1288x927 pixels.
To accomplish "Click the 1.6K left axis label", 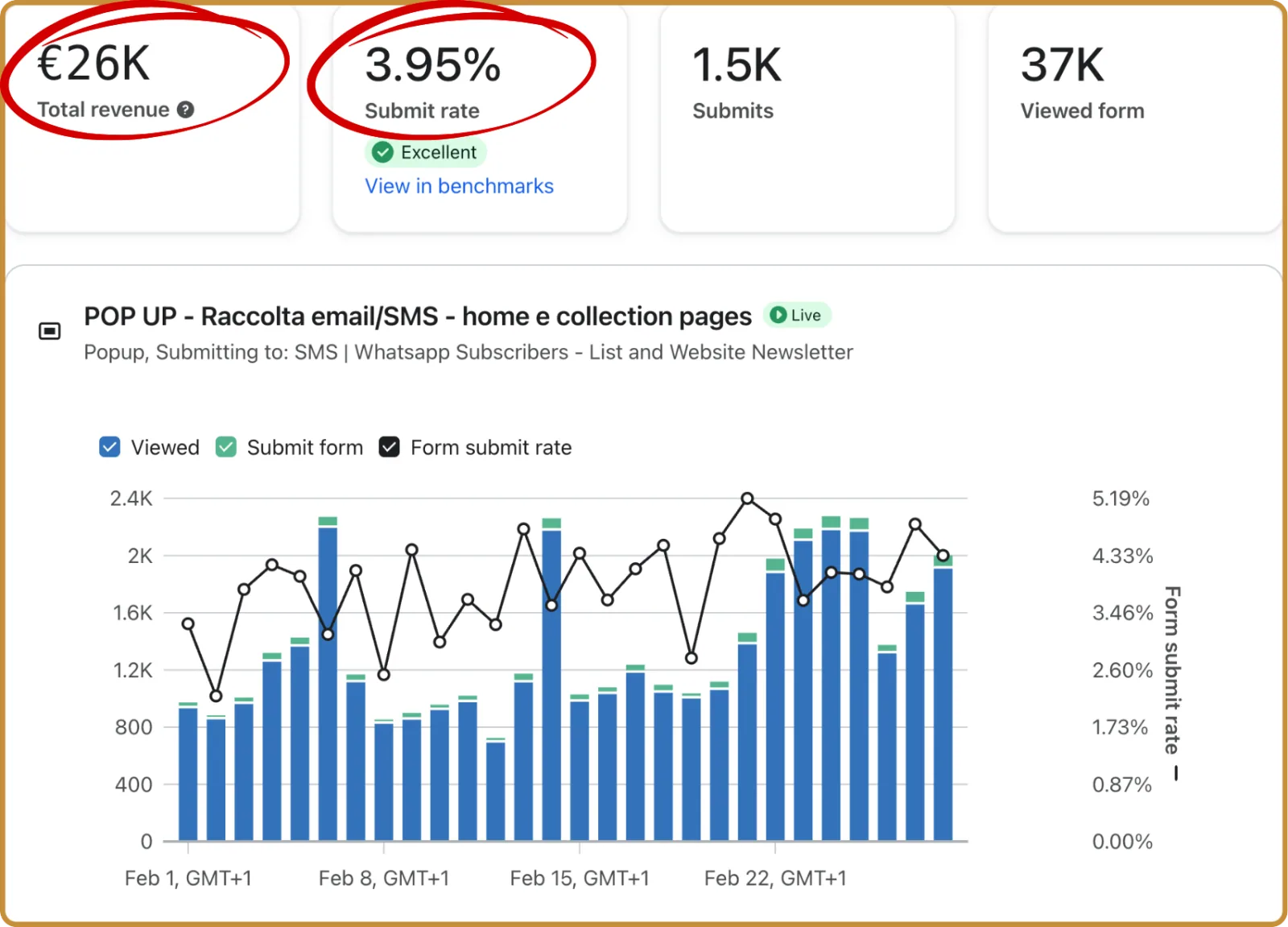I will tap(133, 613).
